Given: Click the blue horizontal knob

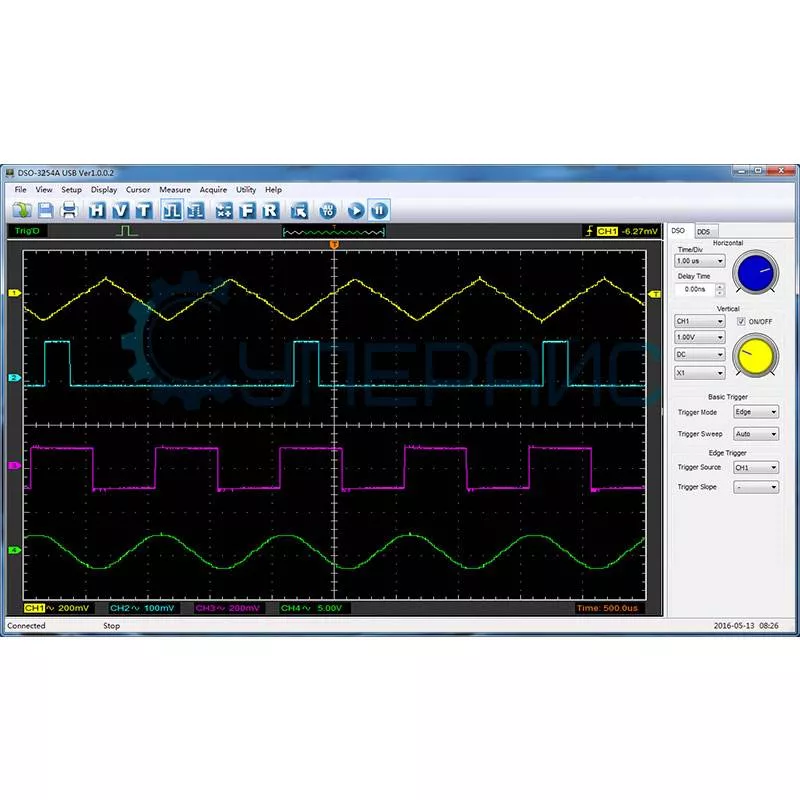Looking at the screenshot, I should [x=755, y=272].
